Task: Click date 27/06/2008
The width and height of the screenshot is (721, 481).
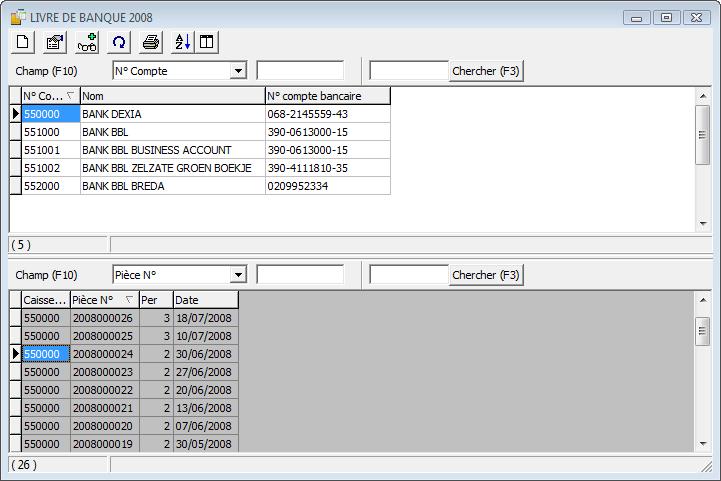Action: [206, 372]
